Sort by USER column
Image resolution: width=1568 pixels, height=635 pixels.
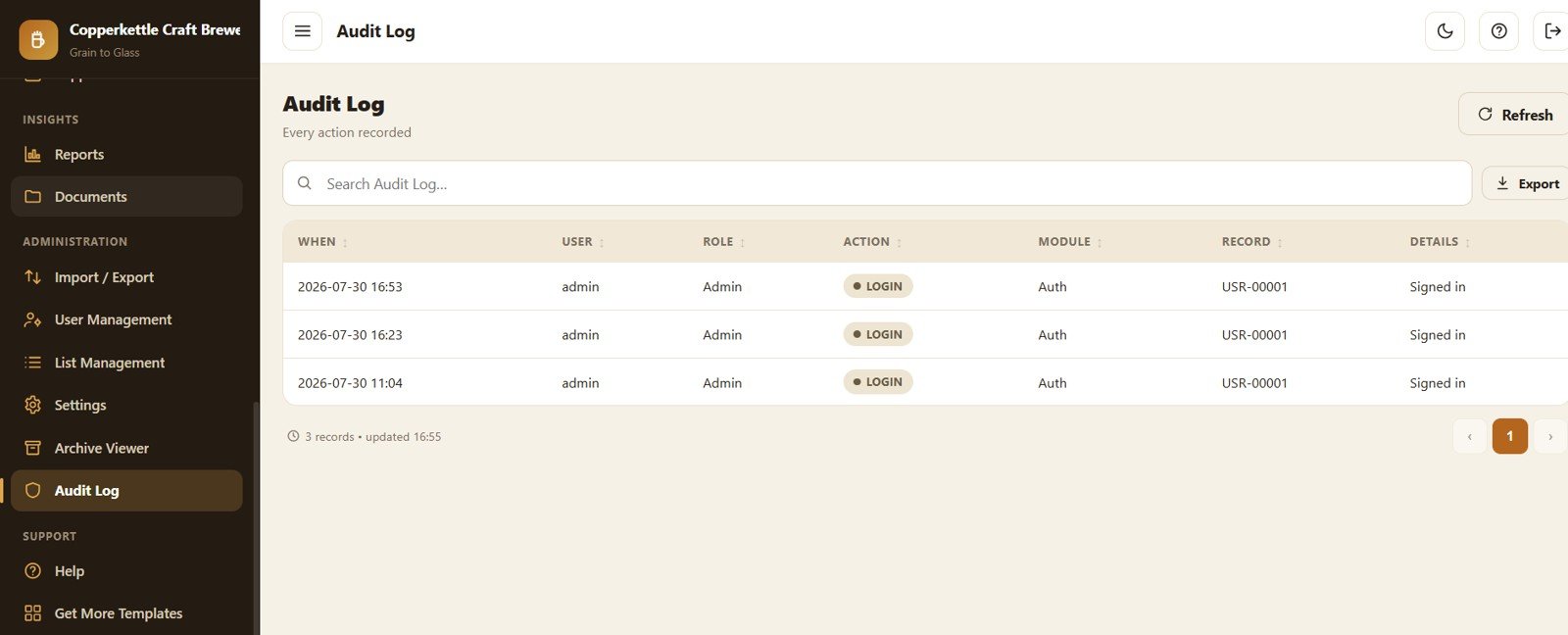[583, 242]
